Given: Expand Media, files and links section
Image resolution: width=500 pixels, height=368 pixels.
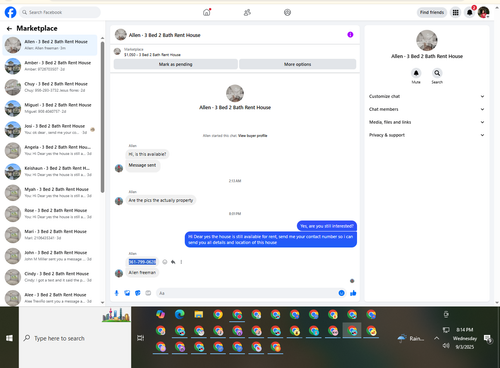Looking at the screenshot, I should pos(427,122).
